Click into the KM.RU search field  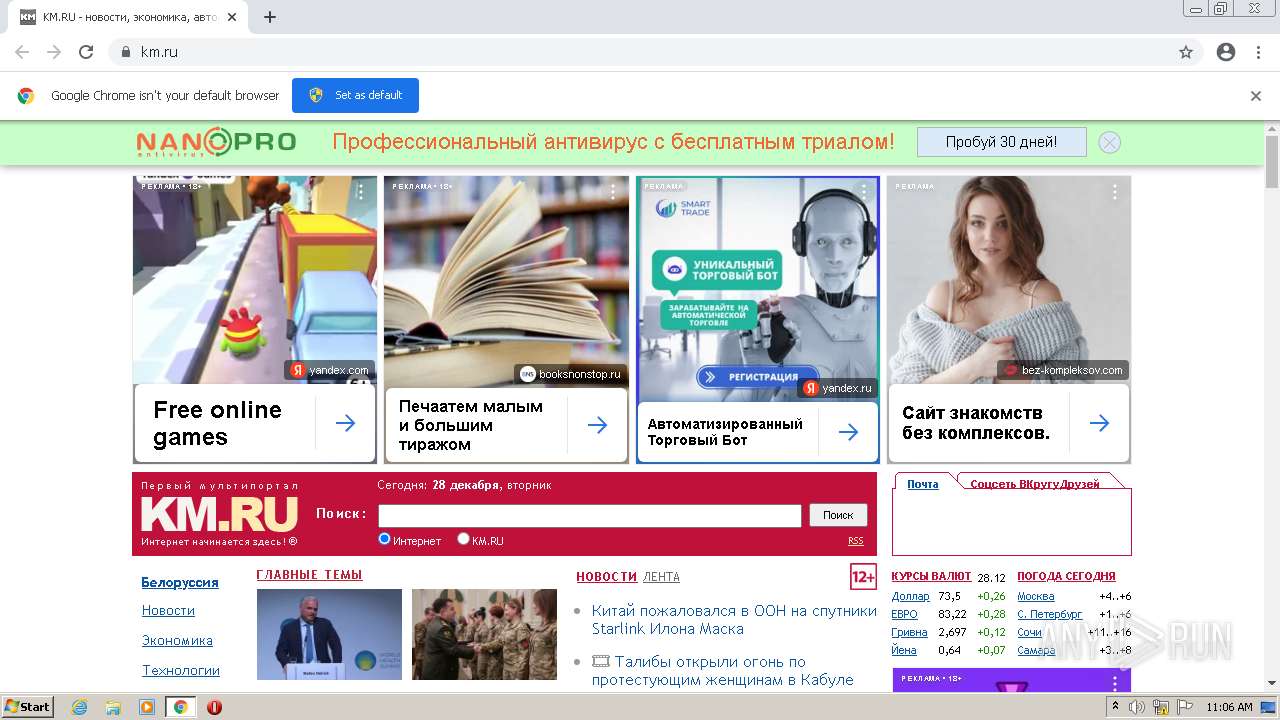(590, 515)
